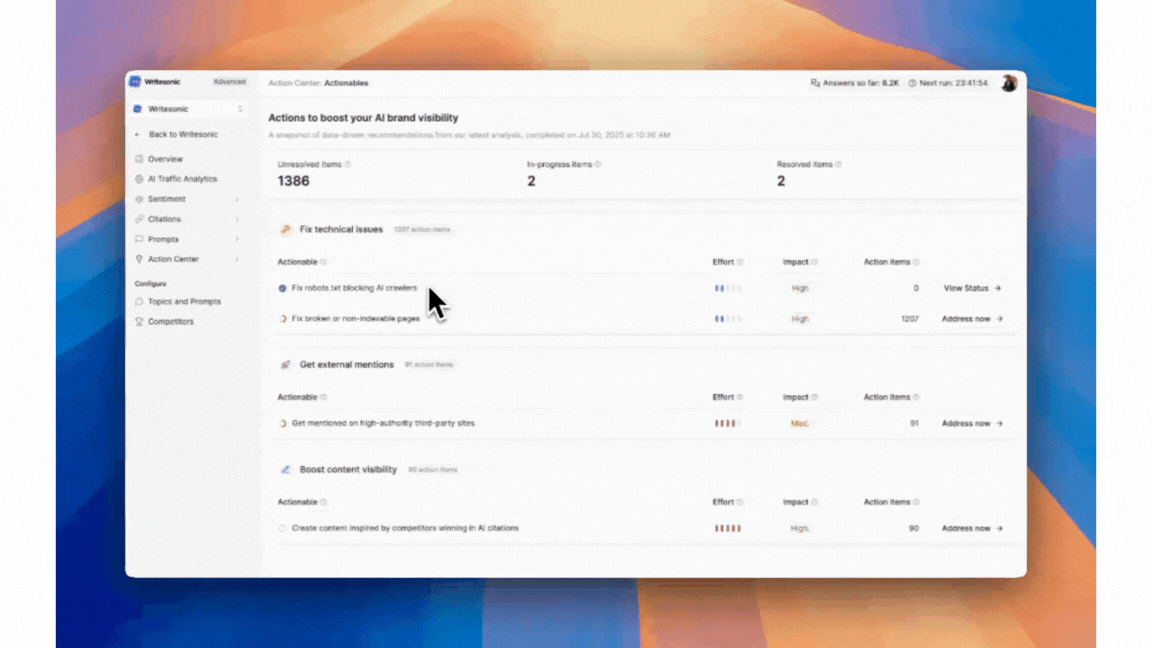Click effort bars for third-party sites row
Screen dimensions: 1152x648
pos(727,423)
